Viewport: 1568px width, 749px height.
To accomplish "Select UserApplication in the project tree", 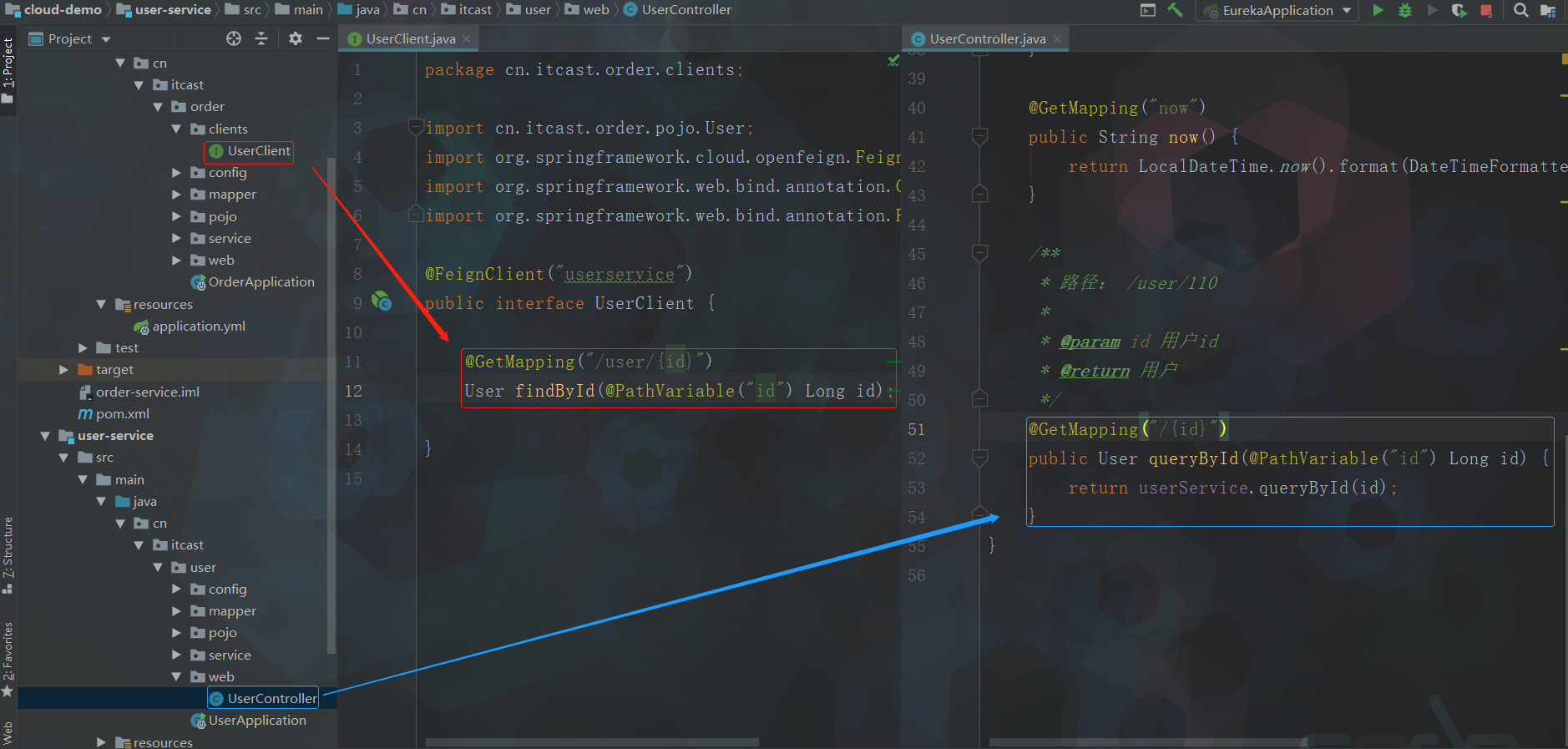I will pyautogui.click(x=257, y=721).
